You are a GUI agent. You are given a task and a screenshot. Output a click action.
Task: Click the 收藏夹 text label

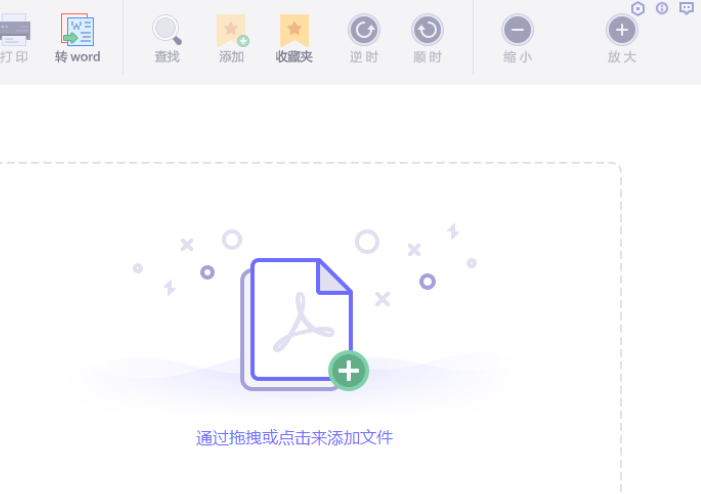tap(294, 57)
